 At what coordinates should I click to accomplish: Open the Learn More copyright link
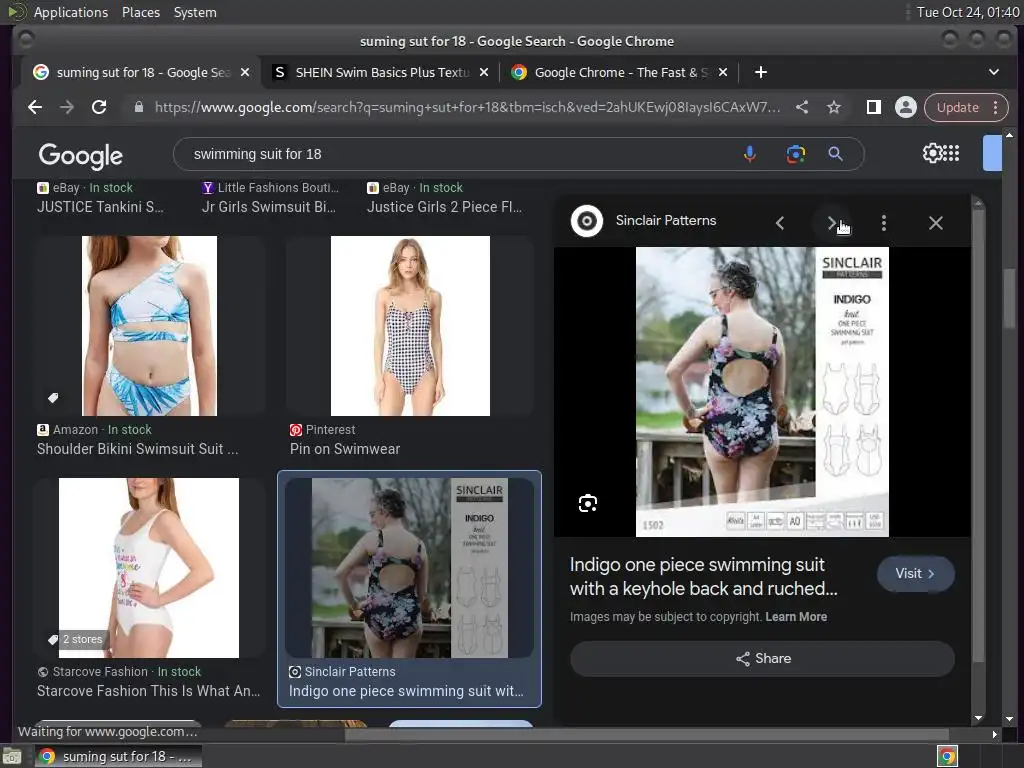[796, 616]
